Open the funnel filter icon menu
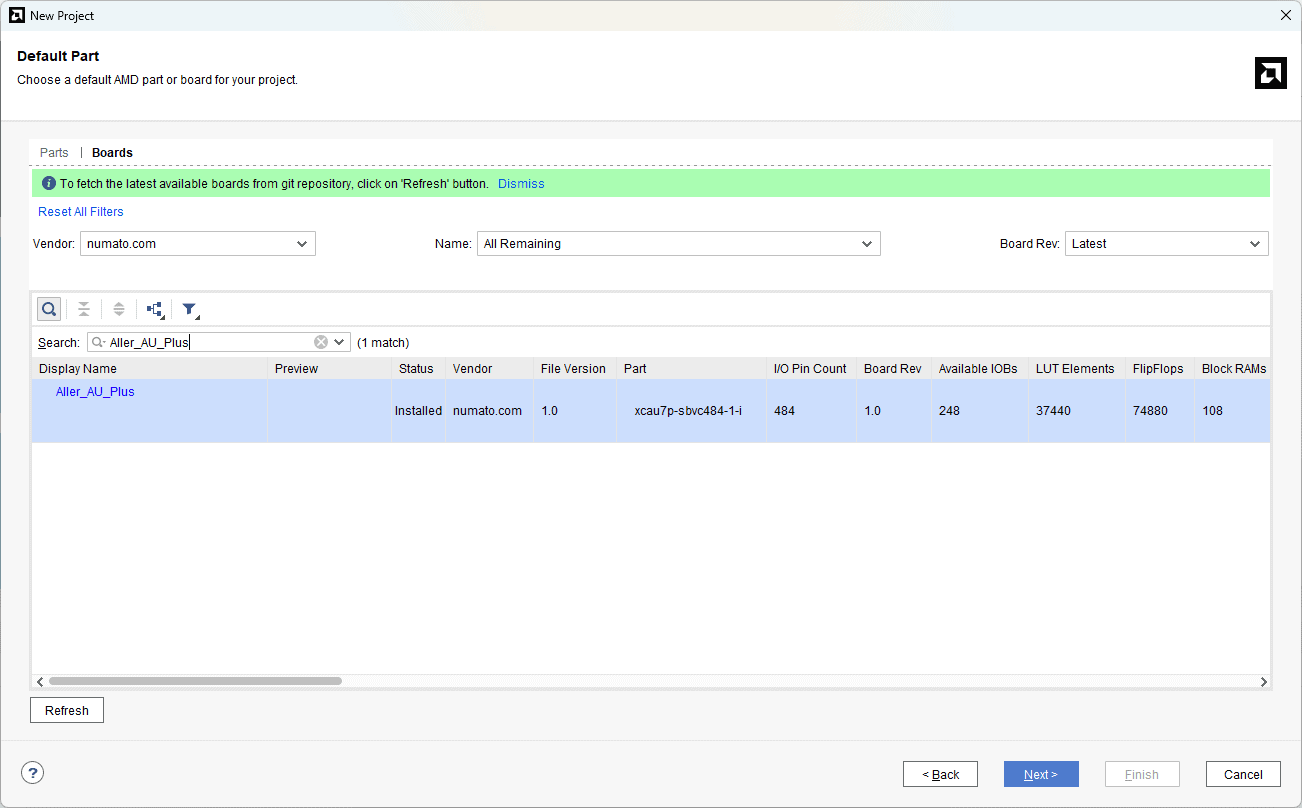 (x=190, y=310)
